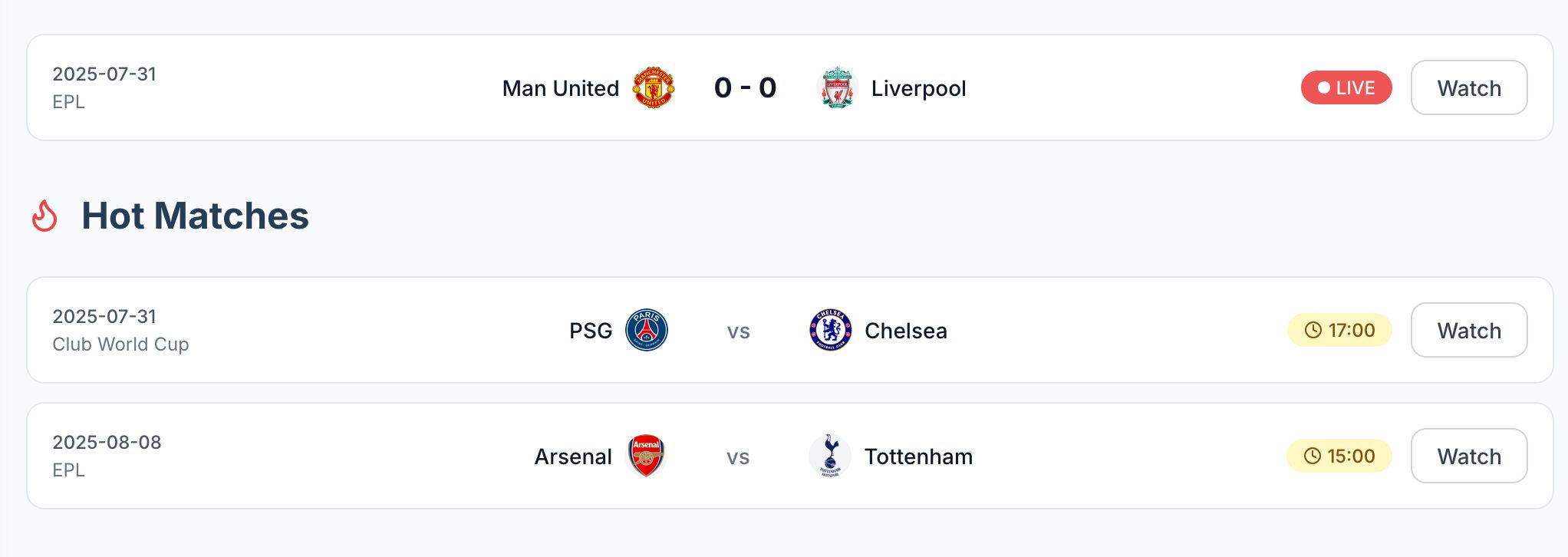1568x557 pixels.
Task: Click the Arsenal club crest
Action: click(x=646, y=456)
